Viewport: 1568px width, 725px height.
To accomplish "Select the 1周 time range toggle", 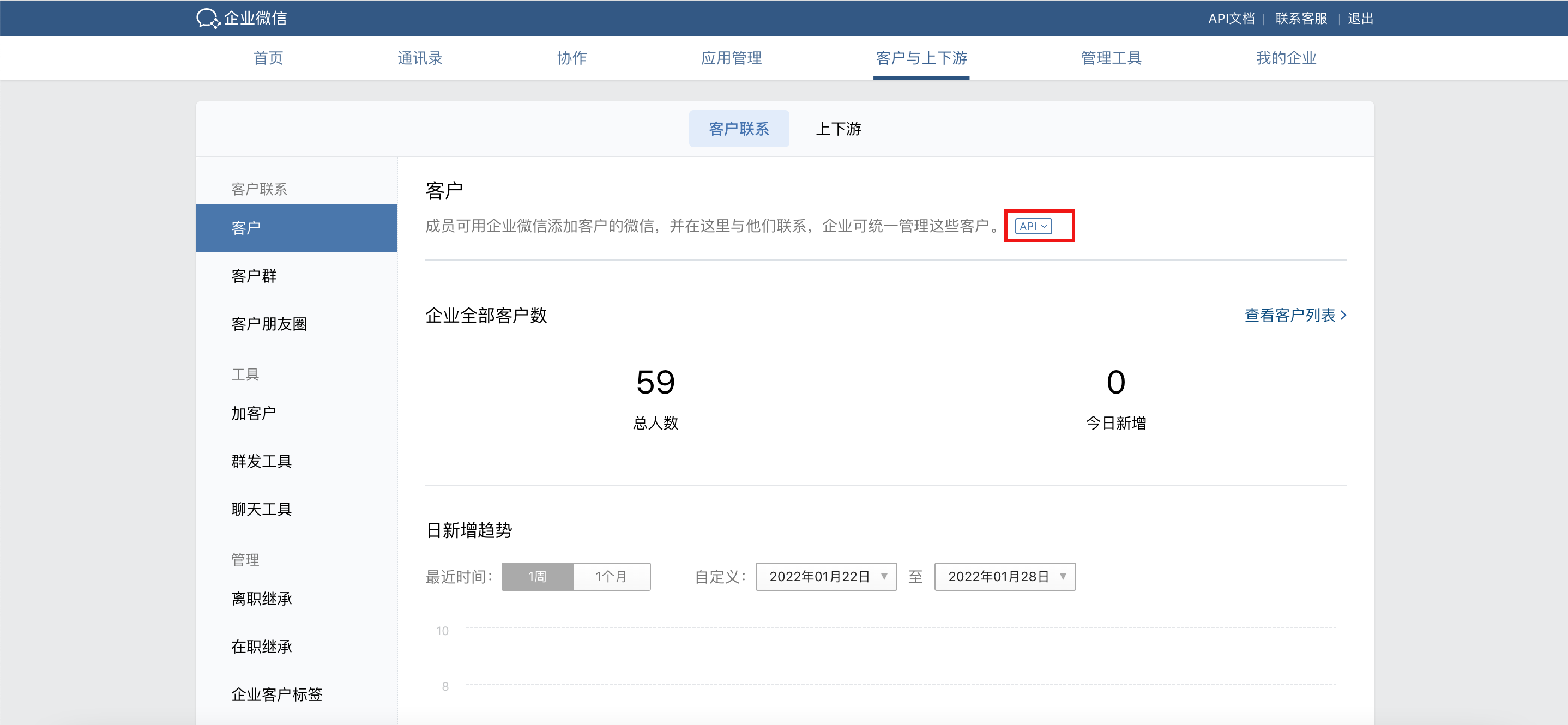I will click(537, 577).
